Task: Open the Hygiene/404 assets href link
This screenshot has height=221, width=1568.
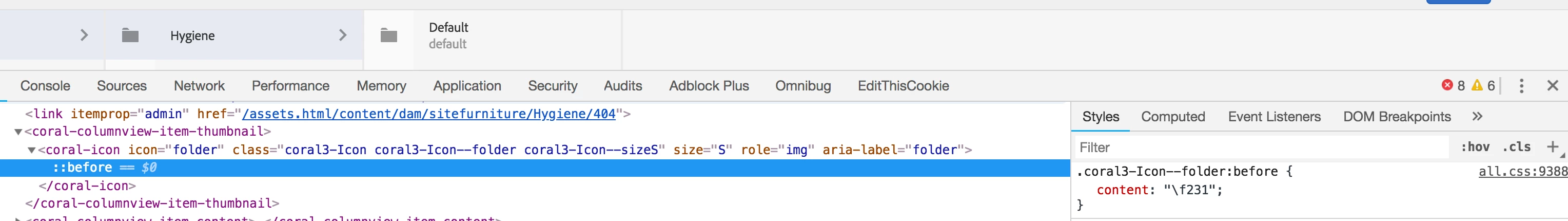Action: point(428,114)
